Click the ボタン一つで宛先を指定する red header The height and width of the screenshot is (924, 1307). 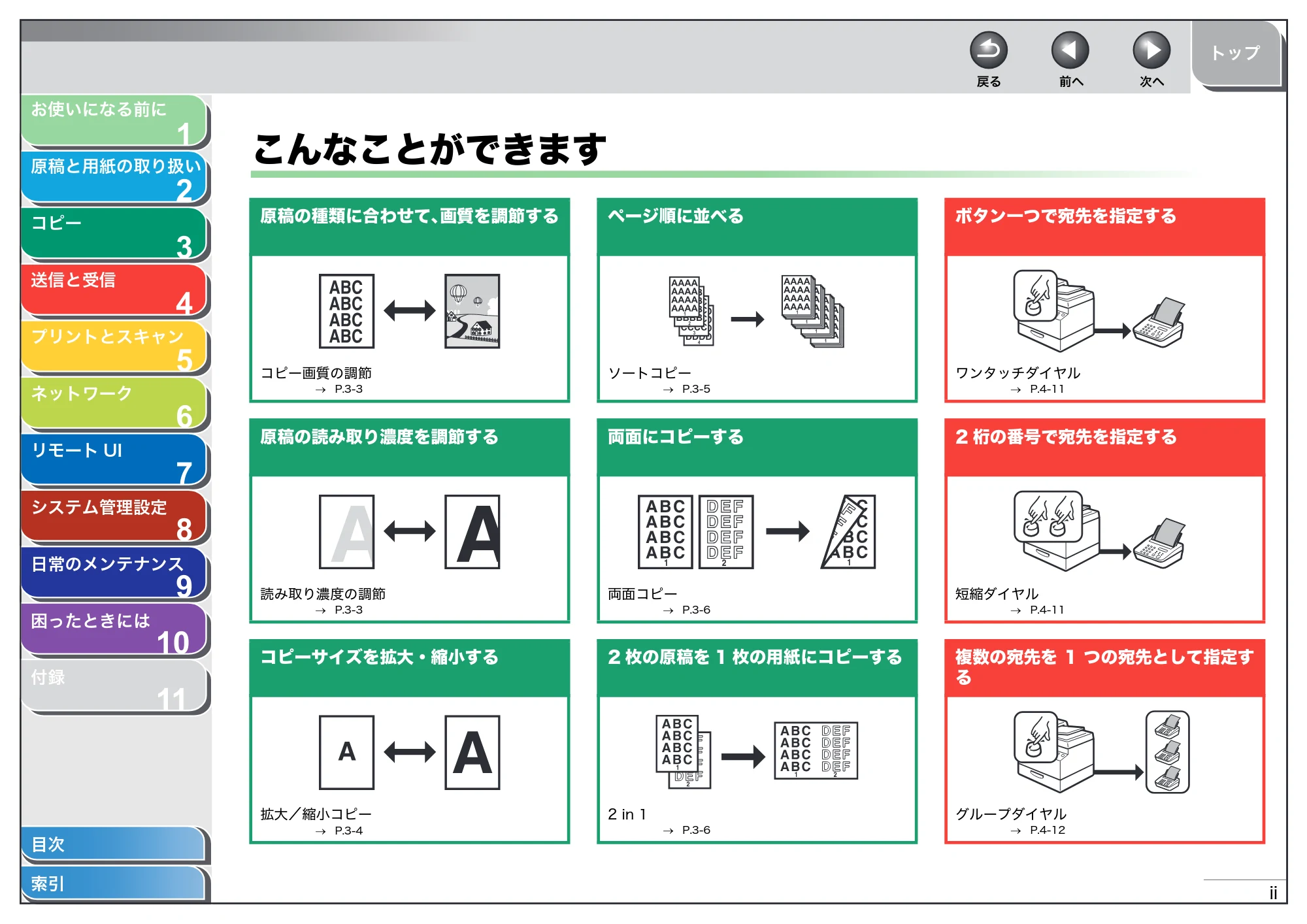(1105, 226)
